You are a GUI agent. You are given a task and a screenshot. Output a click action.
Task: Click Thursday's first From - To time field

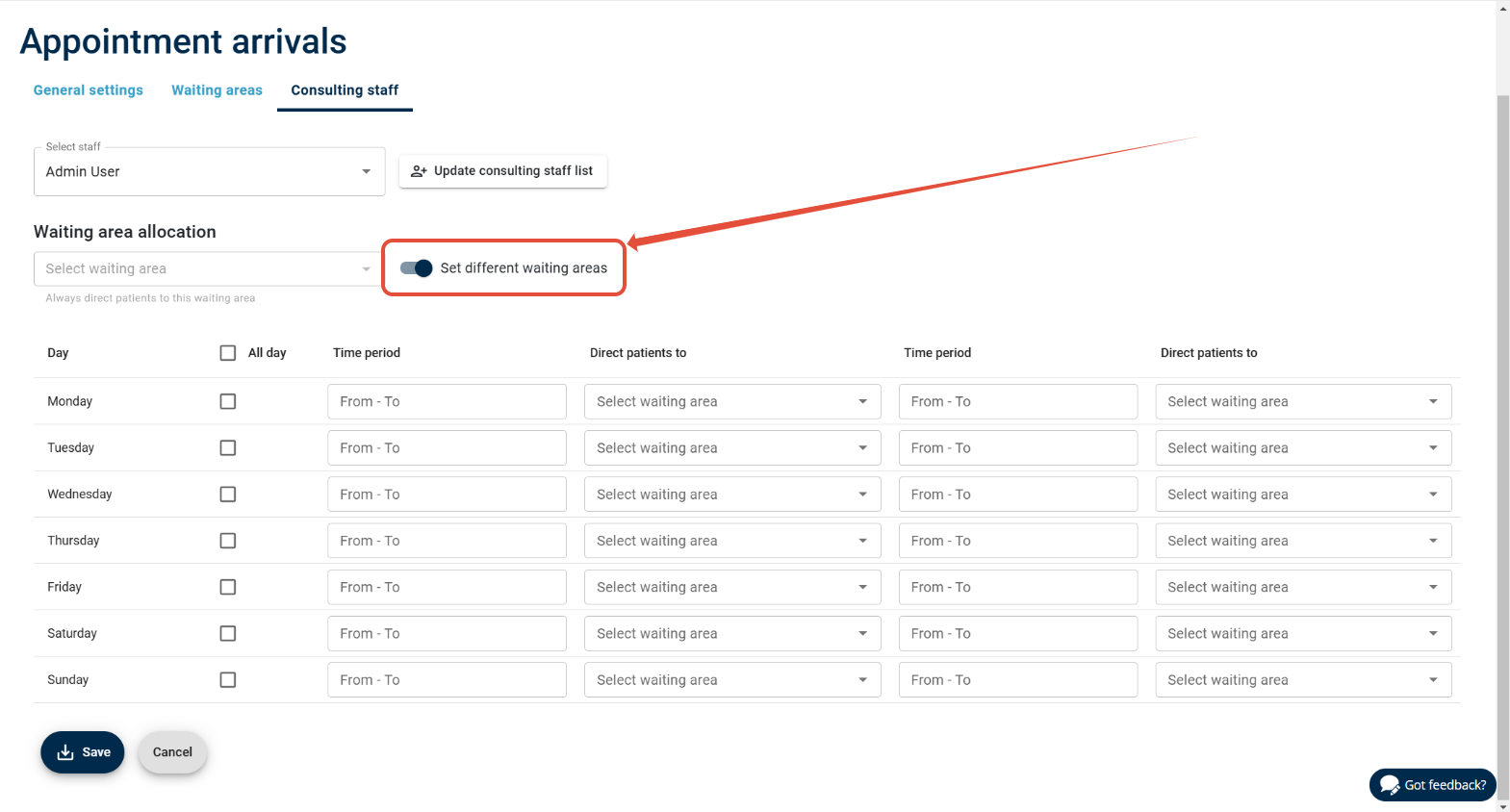[447, 541]
